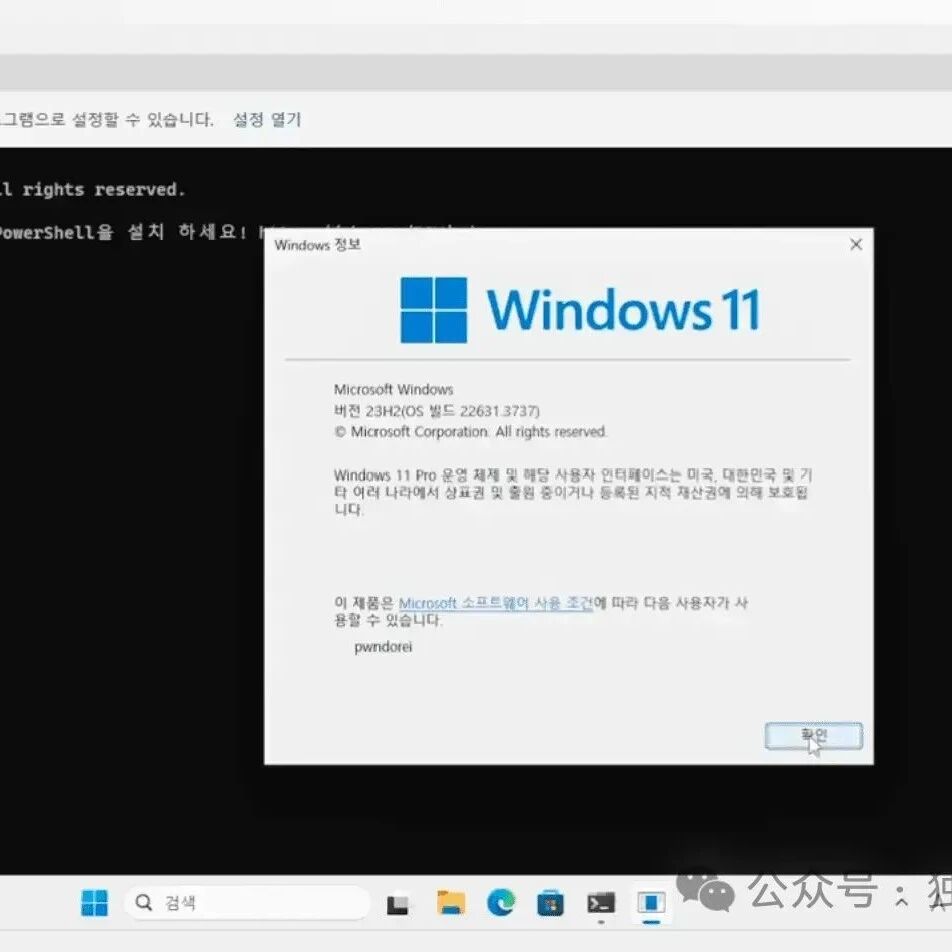Click the Windows 정보 title bar text
Image resolution: width=952 pixels, height=952 pixels.
point(317,245)
